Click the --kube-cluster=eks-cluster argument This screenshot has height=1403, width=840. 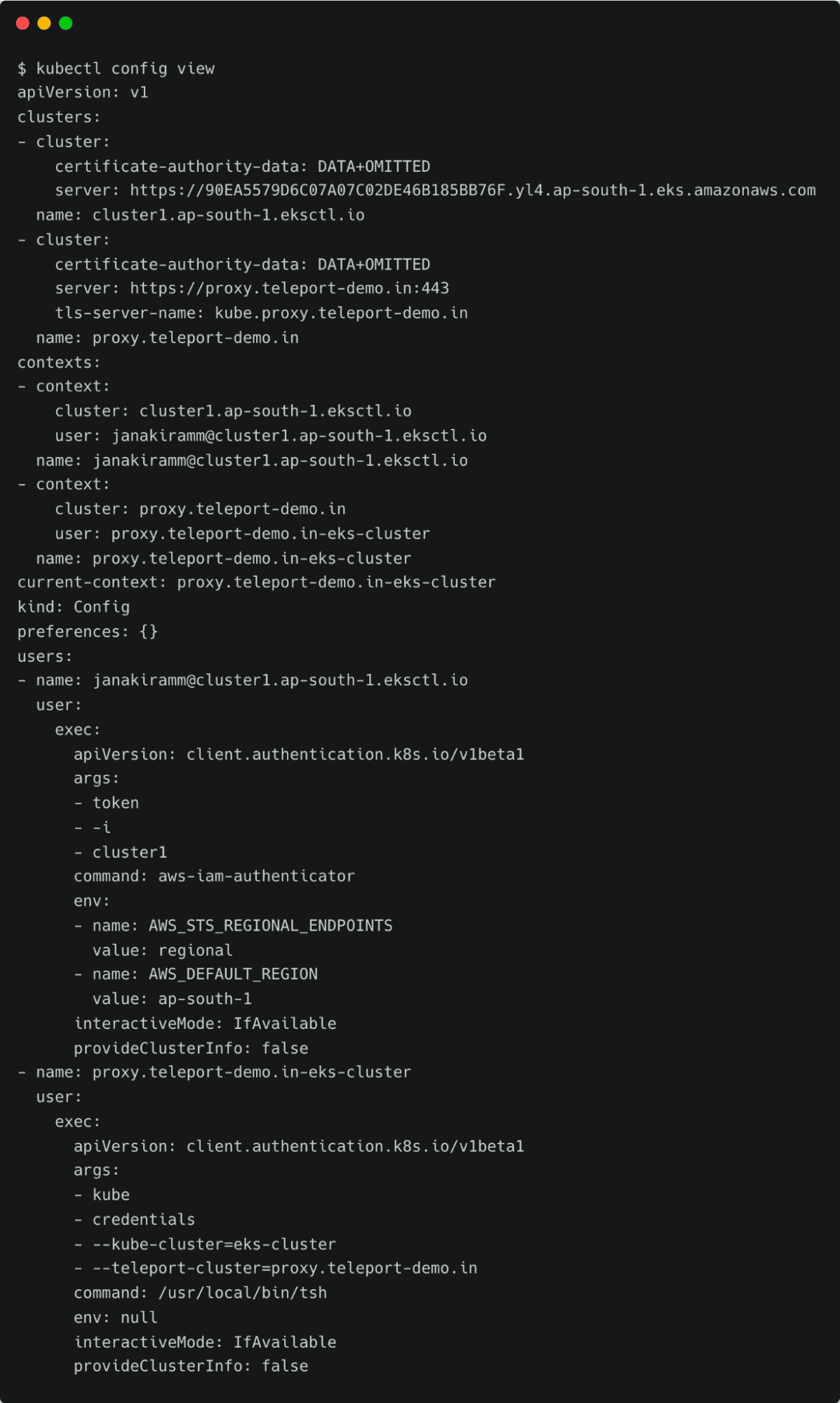214,1244
